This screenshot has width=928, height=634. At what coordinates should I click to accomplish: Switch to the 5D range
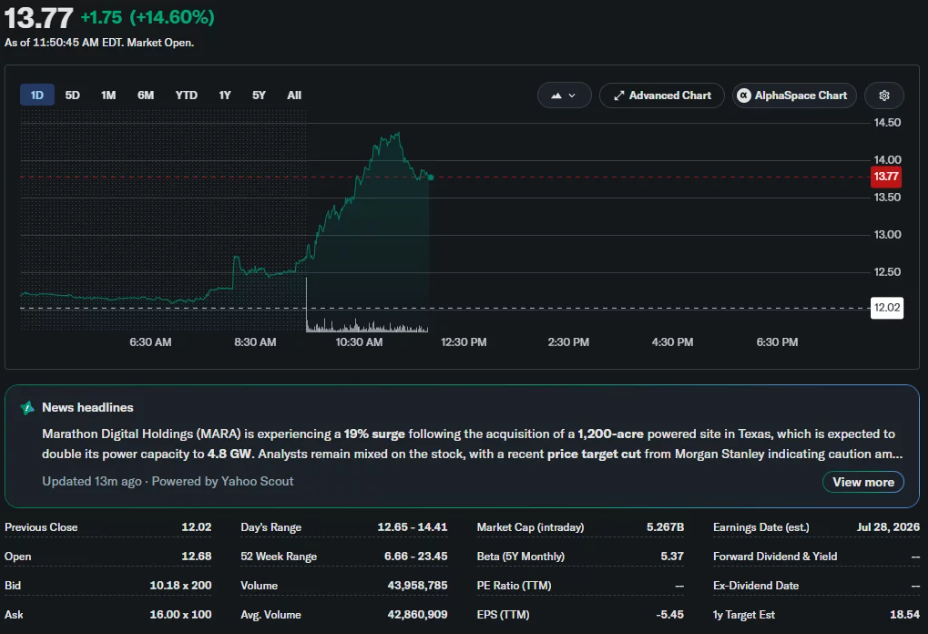click(x=72, y=95)
